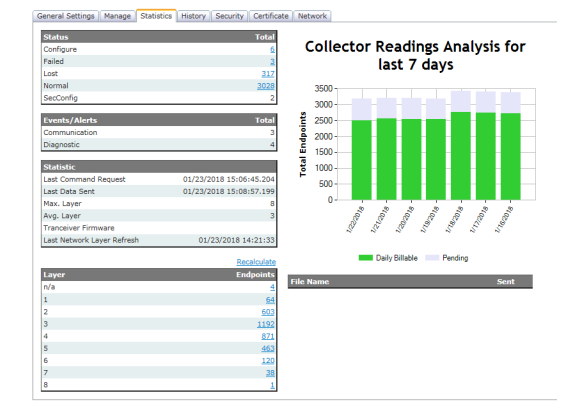Screen dimensions: 588x406
Task: Open layer 7 endpoints link 38
Action: [x=270, y=373]
